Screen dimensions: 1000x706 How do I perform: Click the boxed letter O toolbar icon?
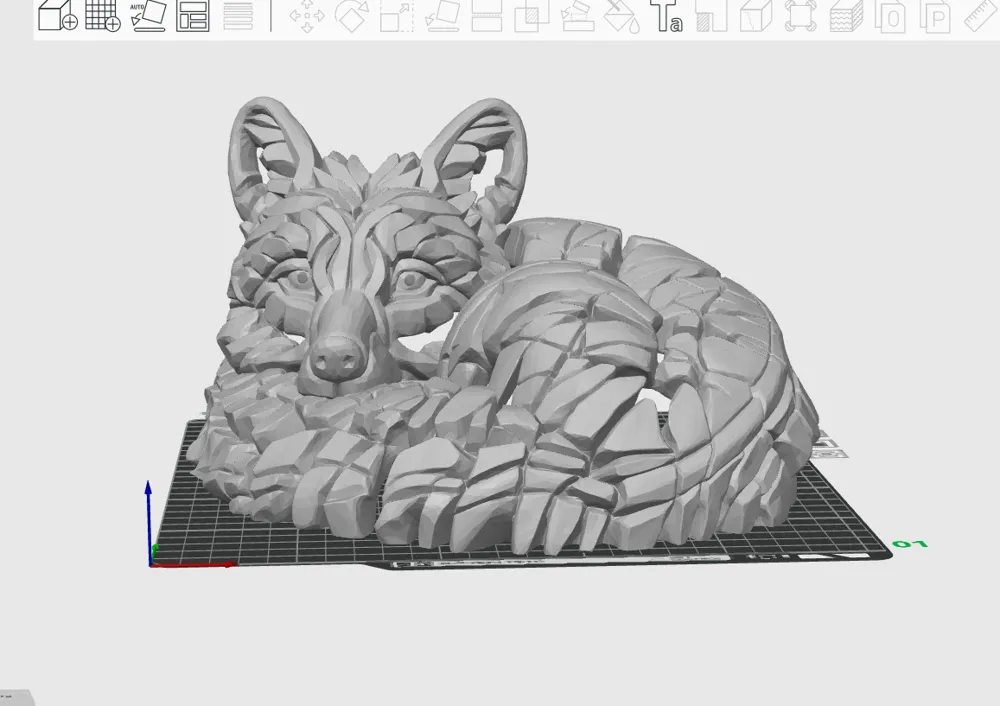tap(890, 17)
